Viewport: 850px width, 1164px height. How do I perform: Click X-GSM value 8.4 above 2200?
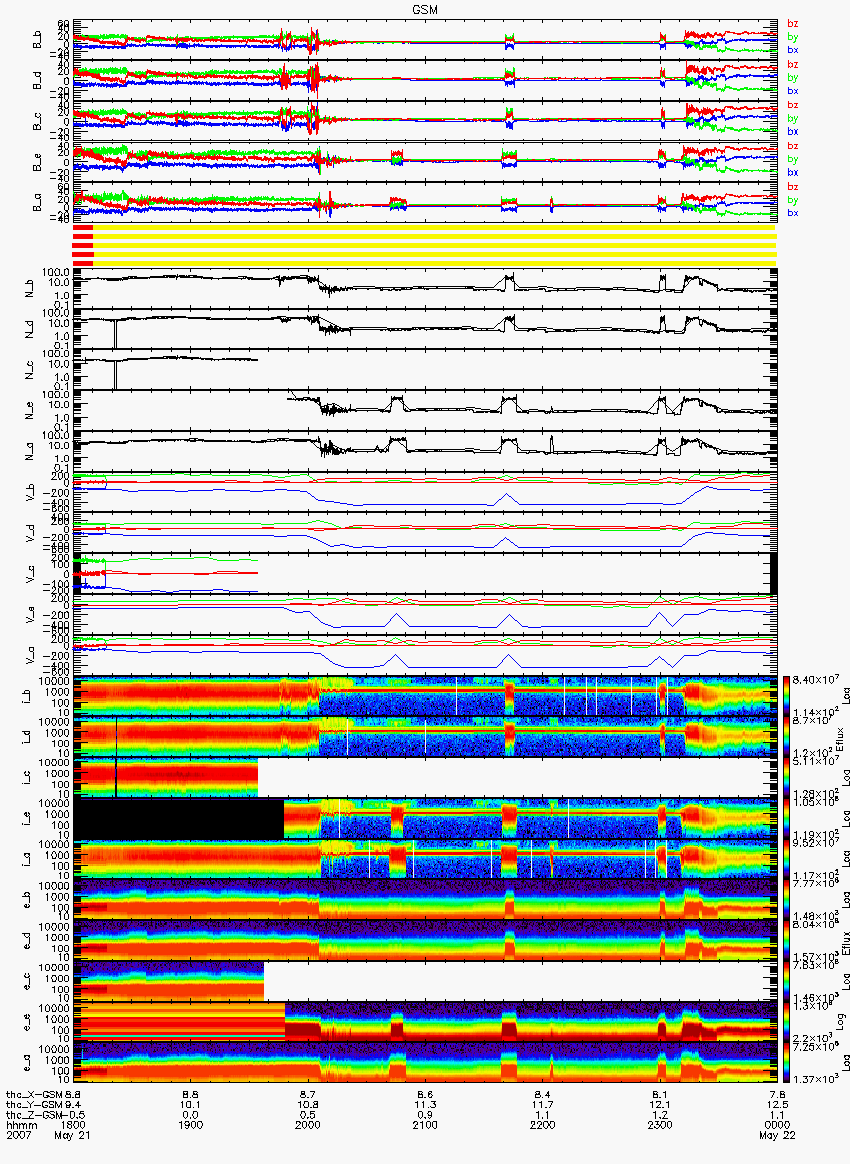[542, 1094]
